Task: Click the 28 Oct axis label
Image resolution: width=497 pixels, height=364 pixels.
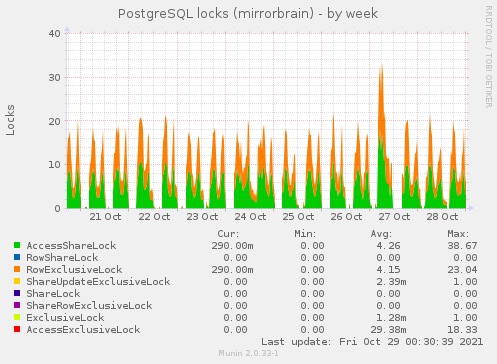Action: (x=442, y=217)
